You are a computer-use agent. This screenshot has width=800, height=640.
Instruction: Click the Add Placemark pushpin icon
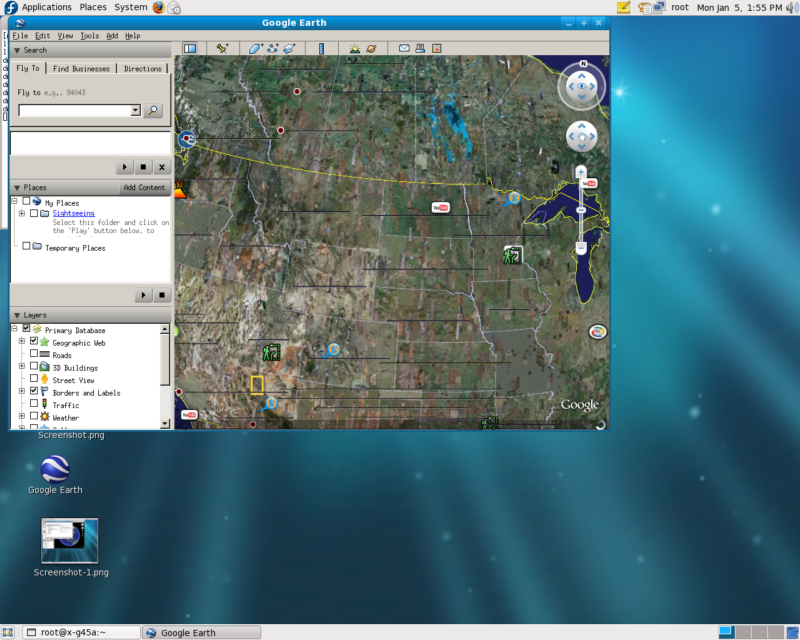coord(223,48)
